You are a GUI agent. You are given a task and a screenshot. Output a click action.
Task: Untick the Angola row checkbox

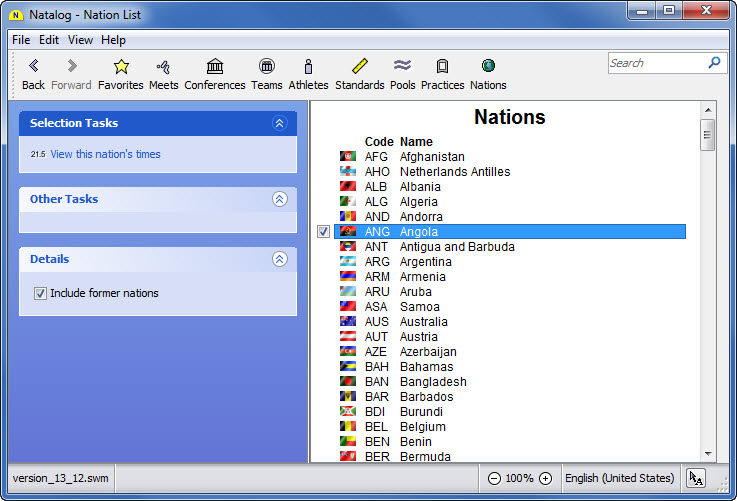pos(324,232)
